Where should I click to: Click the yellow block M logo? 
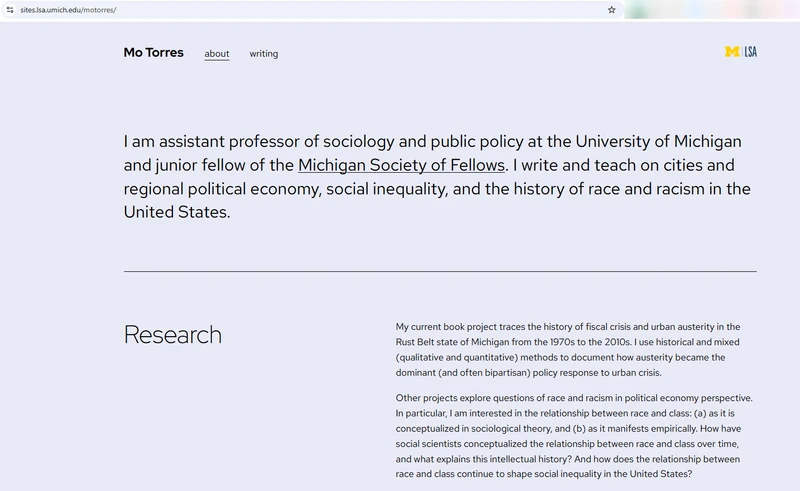tap(732, 52)
